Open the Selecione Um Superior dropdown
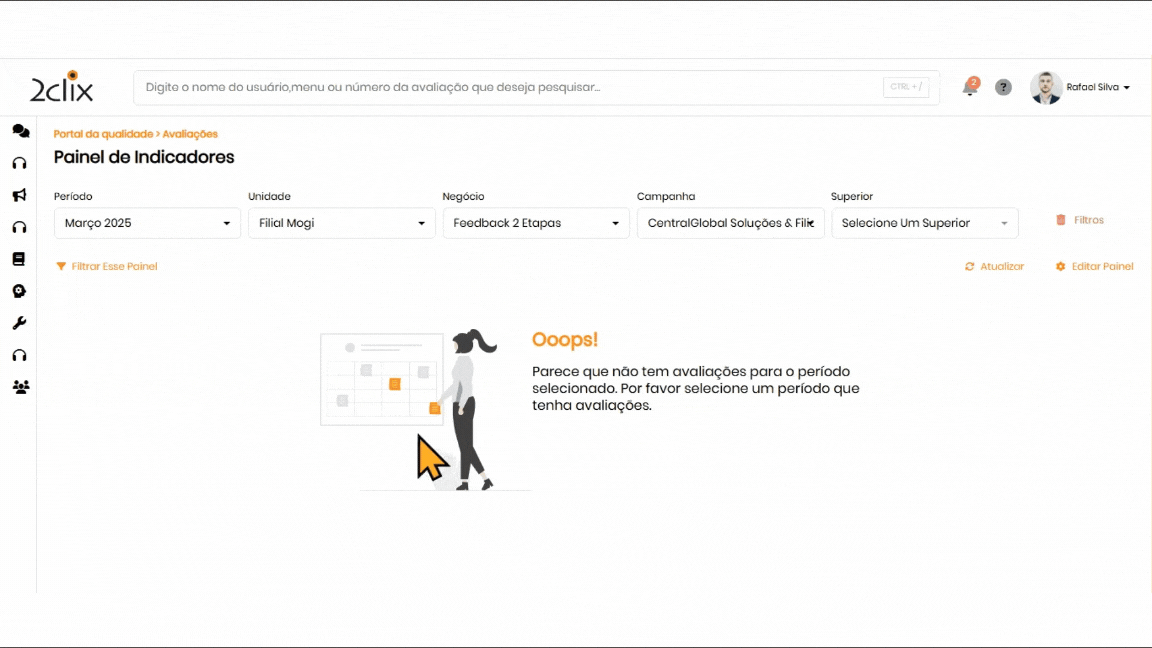Image resolution: width=1152 pixels, height=648 pixels. pyautogui.click(x=924, y=223)
